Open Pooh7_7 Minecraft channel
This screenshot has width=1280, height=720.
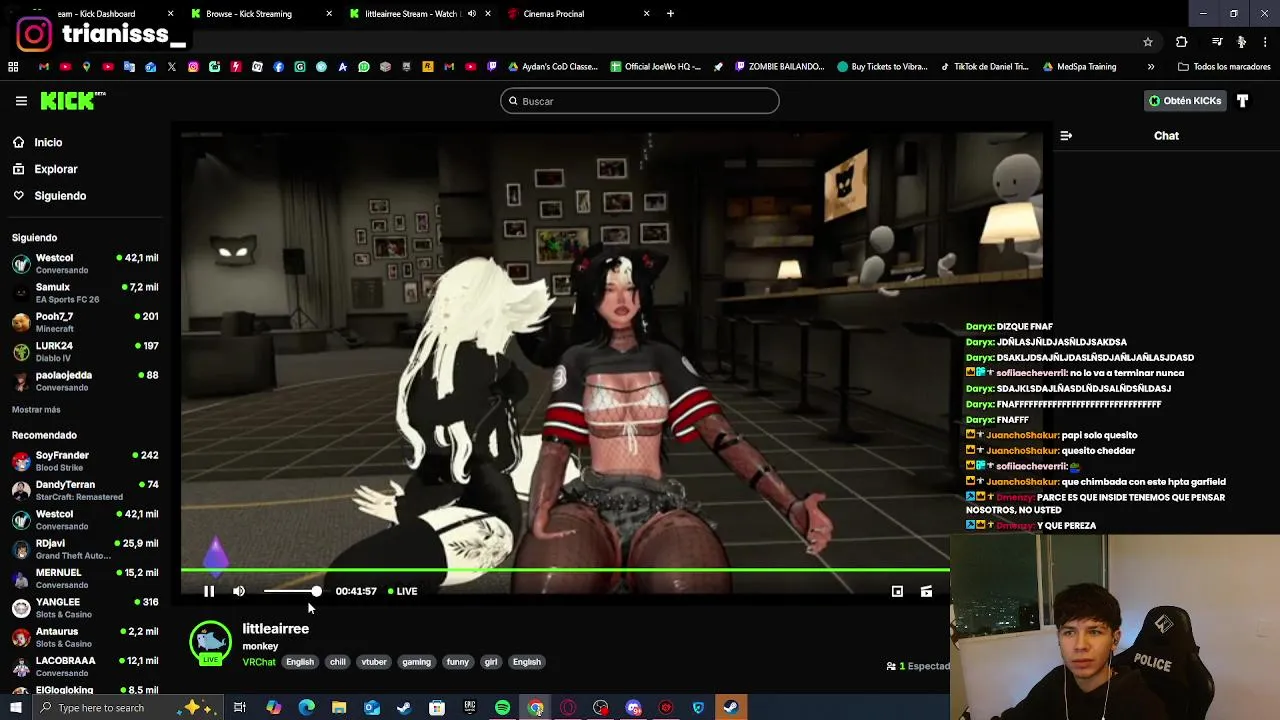pyautogui.click(x=85, y=322)
